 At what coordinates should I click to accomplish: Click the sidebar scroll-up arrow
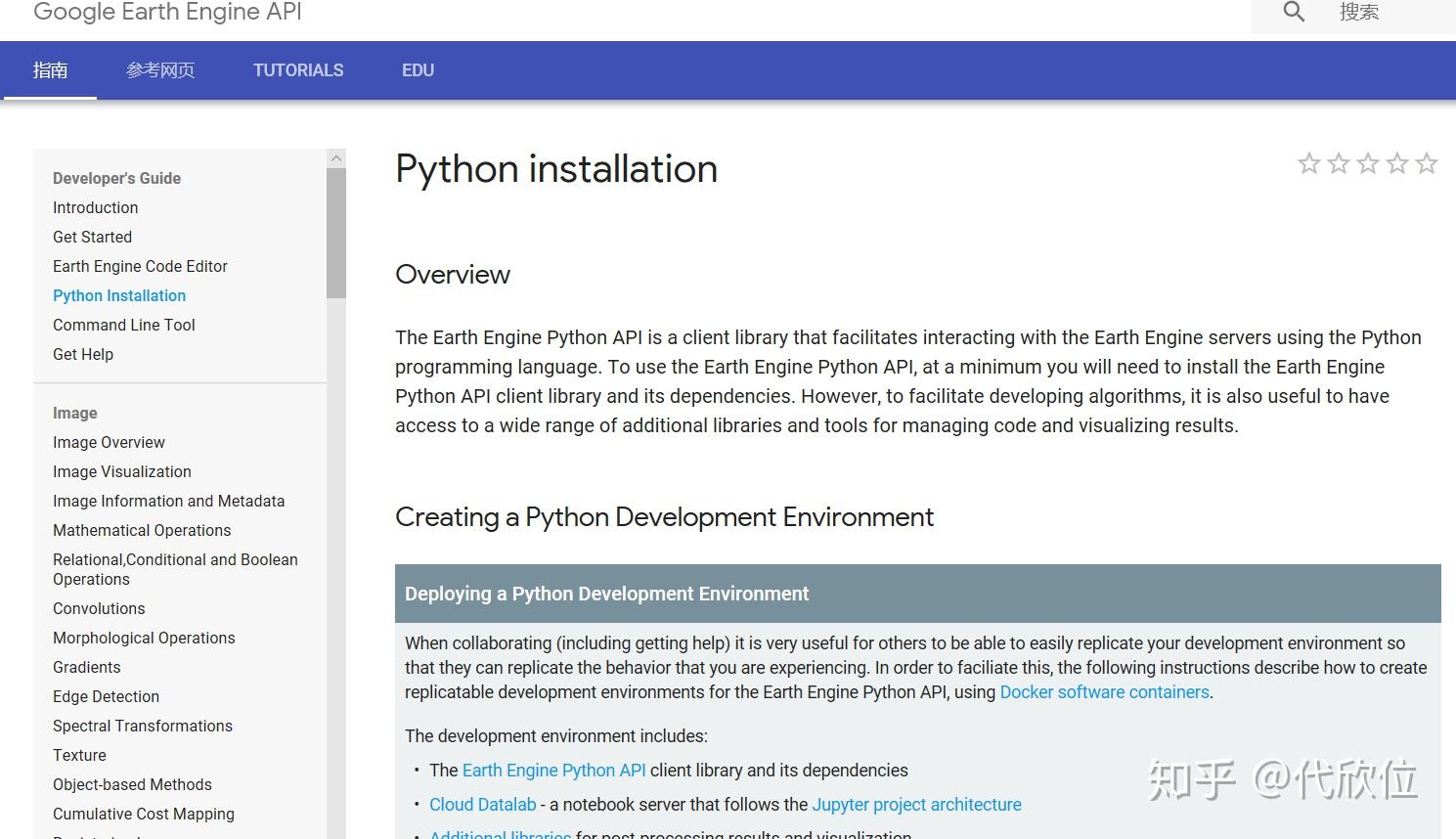click(336, 158)
